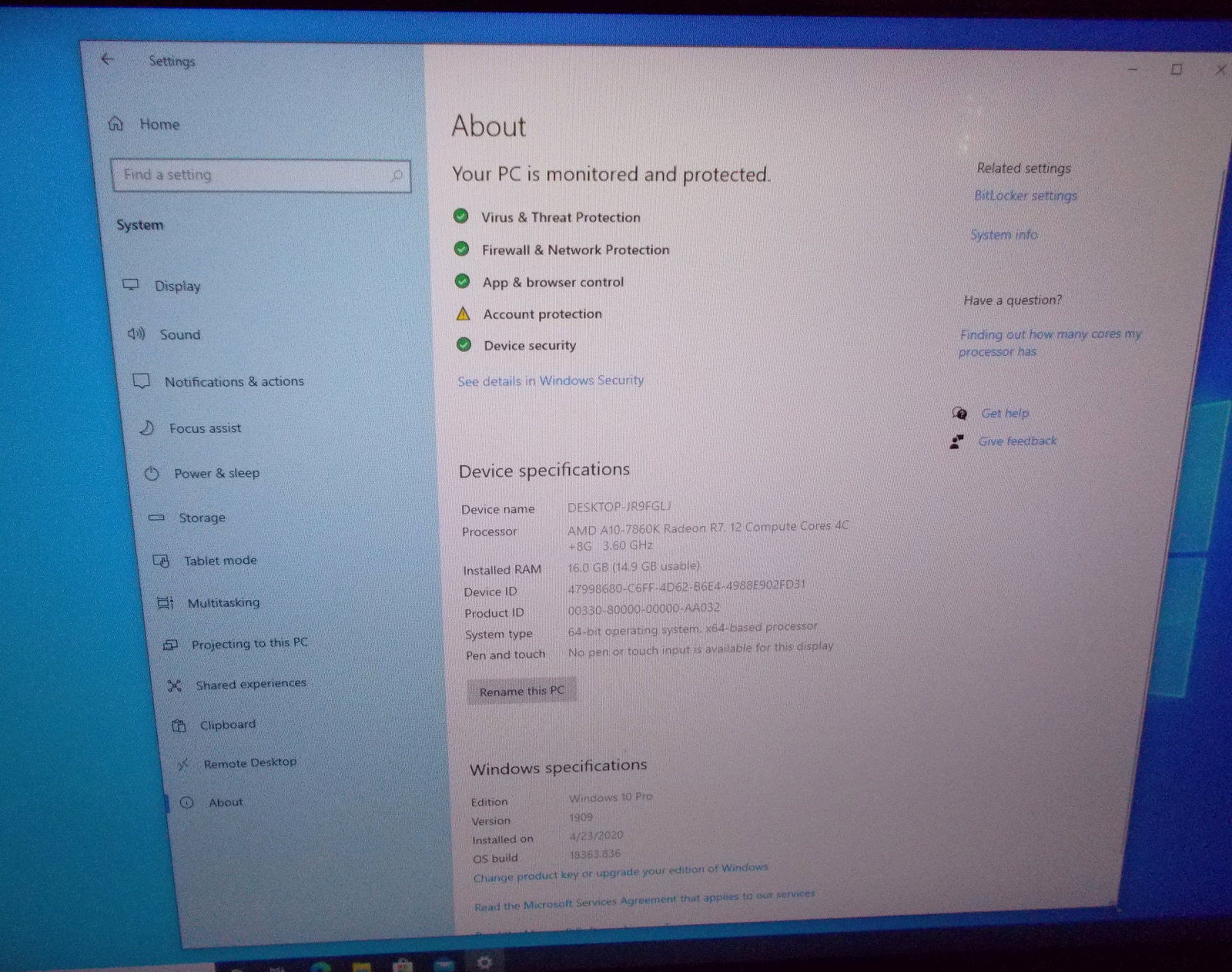Click the Multitasking icon
The height and width of the screenshot is (972, 1232).
click(x=165, y=603)
